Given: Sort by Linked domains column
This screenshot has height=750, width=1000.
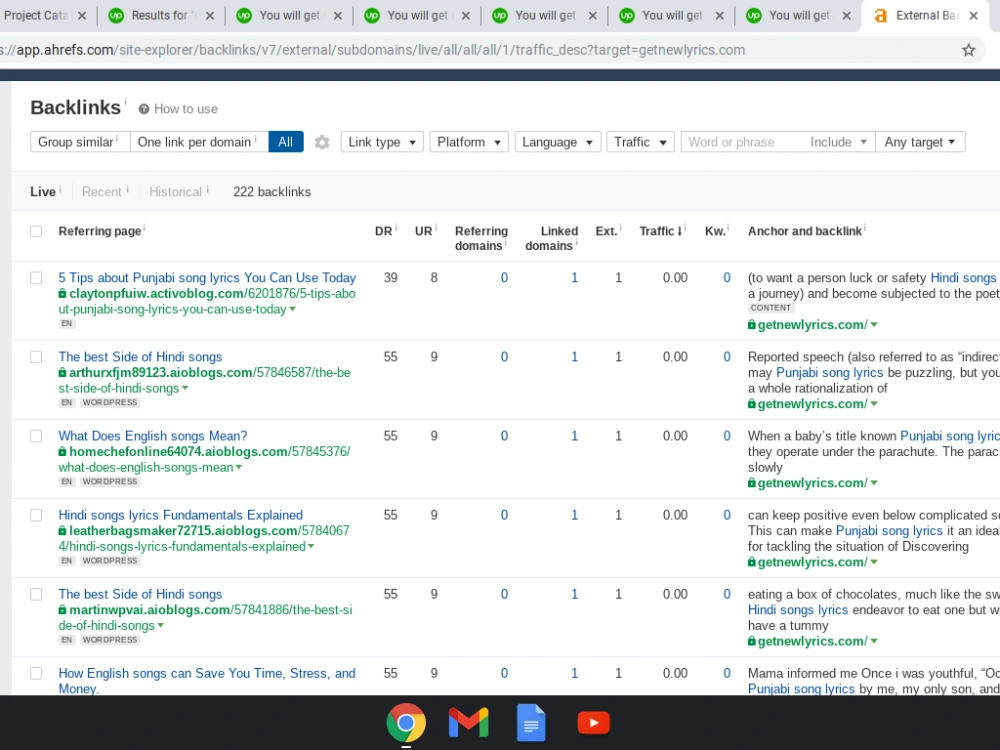Looking at the screenshot, I should click(552, 238).
